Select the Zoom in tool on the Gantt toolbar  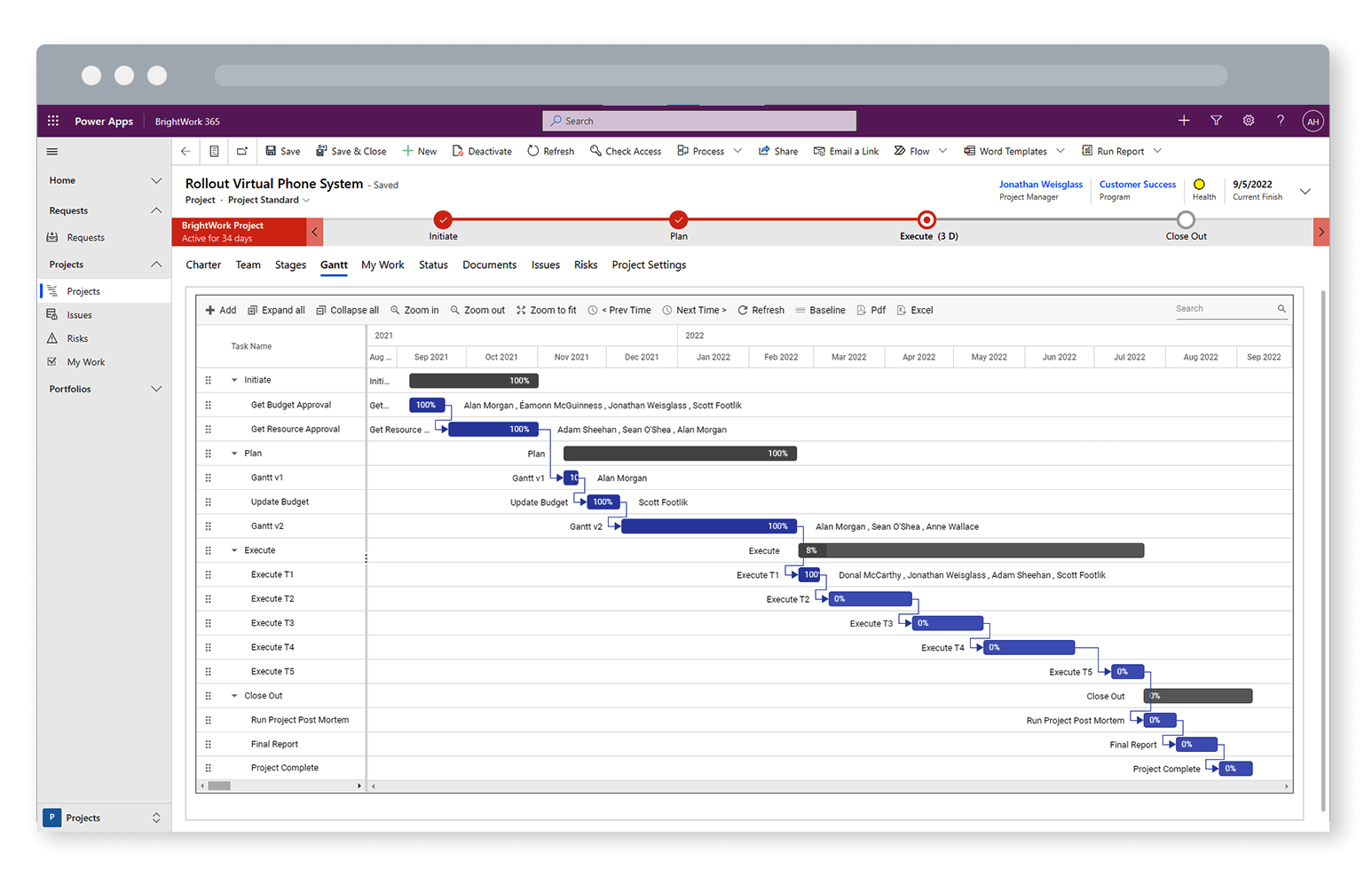[x=414, y=310]
